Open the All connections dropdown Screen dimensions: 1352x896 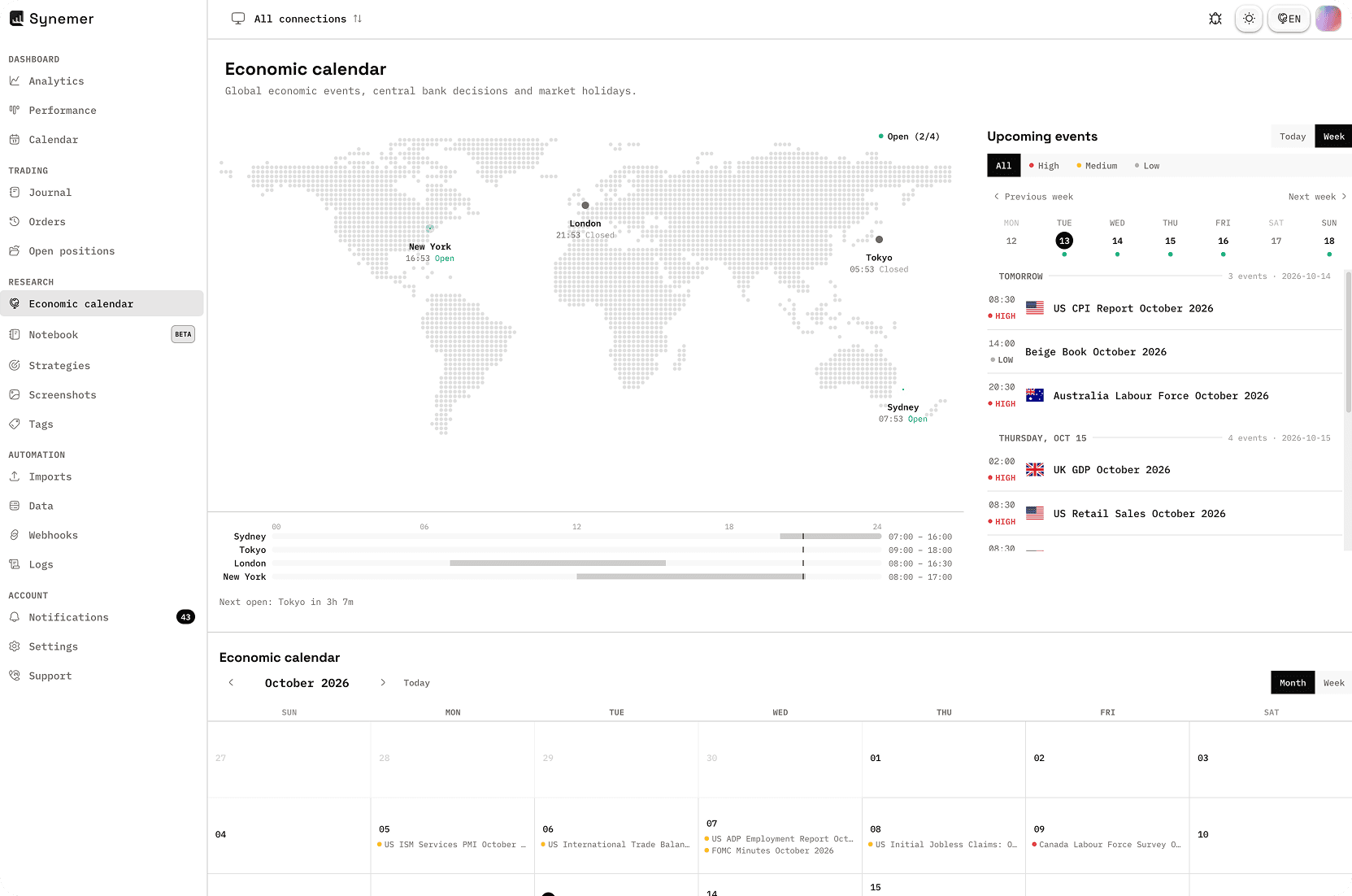(x=297, y=19)
